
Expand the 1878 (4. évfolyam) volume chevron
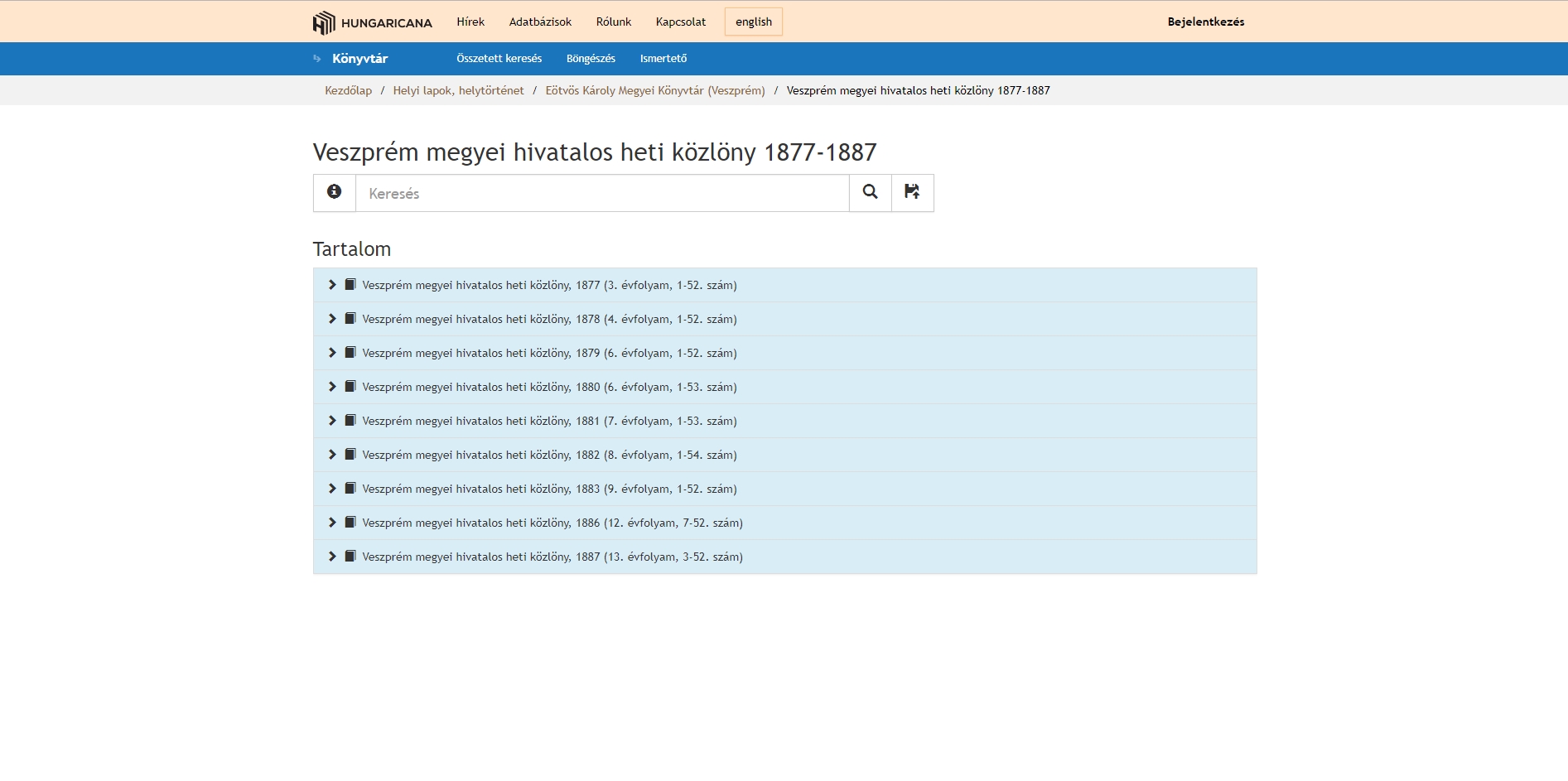coord(332,319)
